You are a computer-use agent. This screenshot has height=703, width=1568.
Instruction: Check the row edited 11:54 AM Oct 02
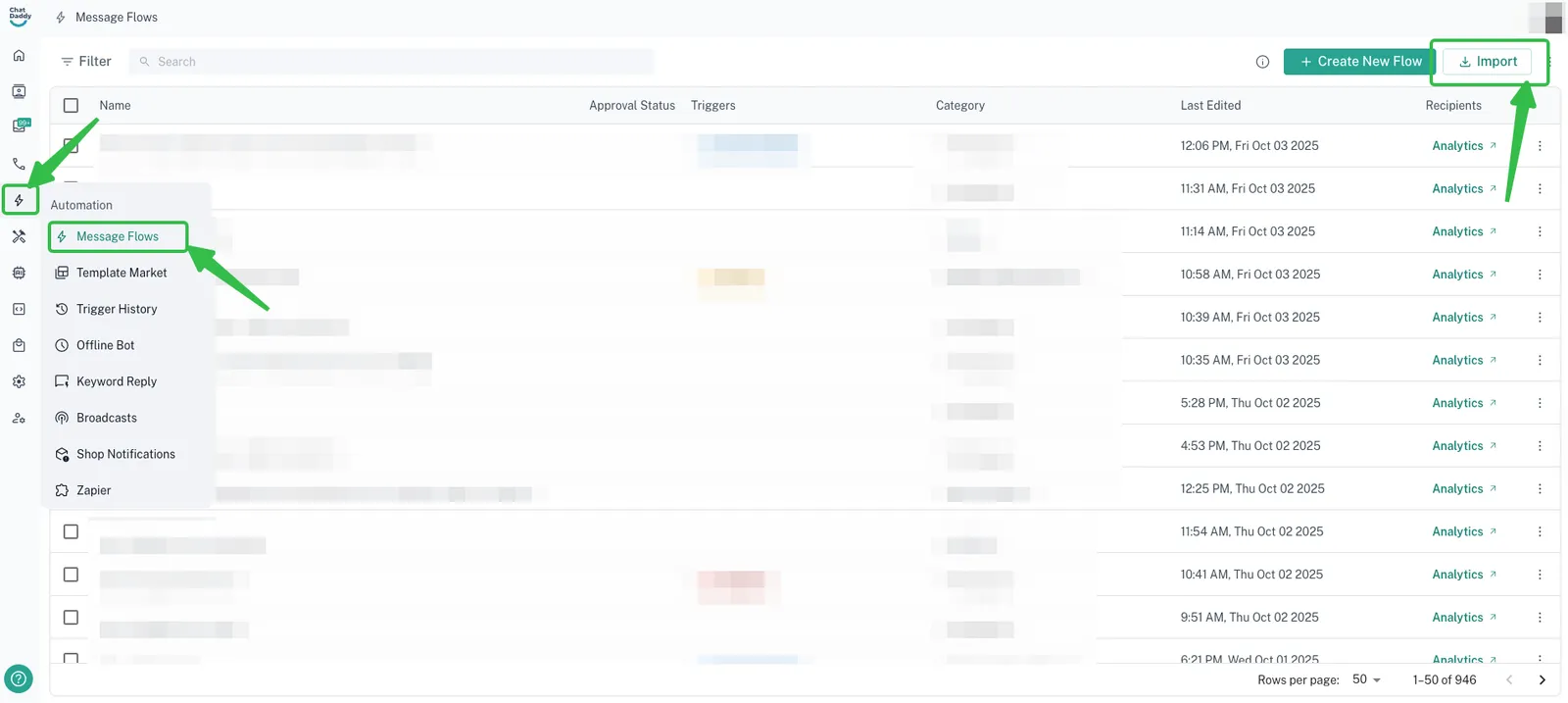pyautogui.click(x=71, y=531)
